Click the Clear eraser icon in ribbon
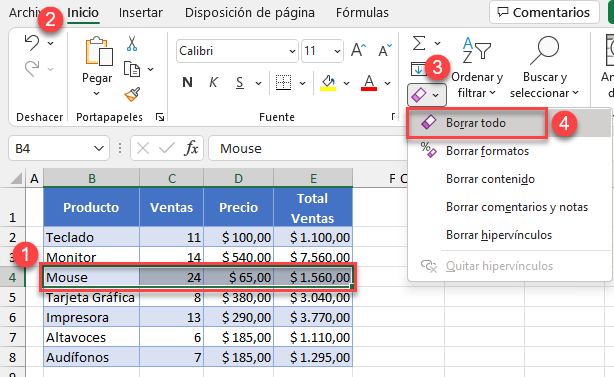Viewport: 614px width, 377px height. [419, 95]
